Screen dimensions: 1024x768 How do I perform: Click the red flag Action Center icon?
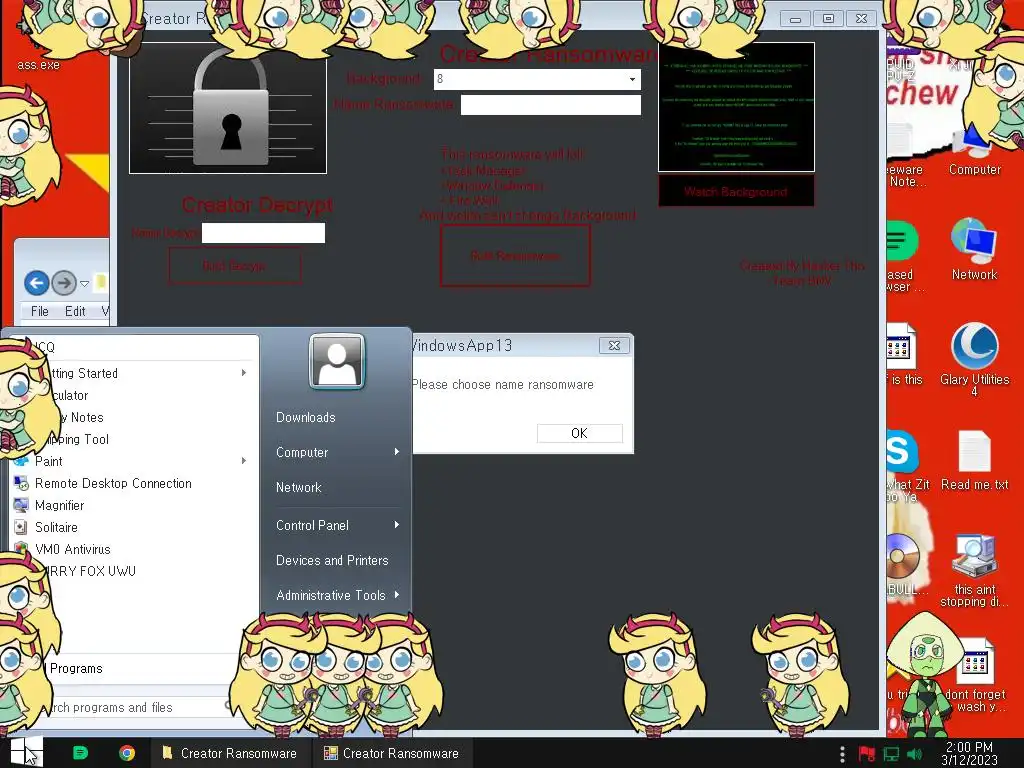[867, 754]
